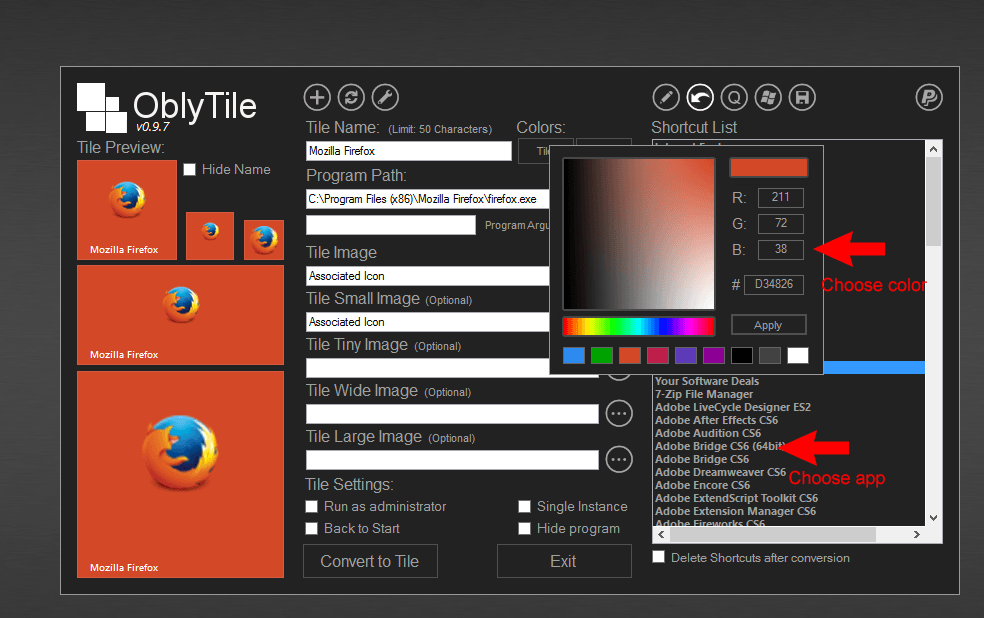Tick the Single Instance checkbox
This screenshot has width=984, height=618.
[524, 507]
